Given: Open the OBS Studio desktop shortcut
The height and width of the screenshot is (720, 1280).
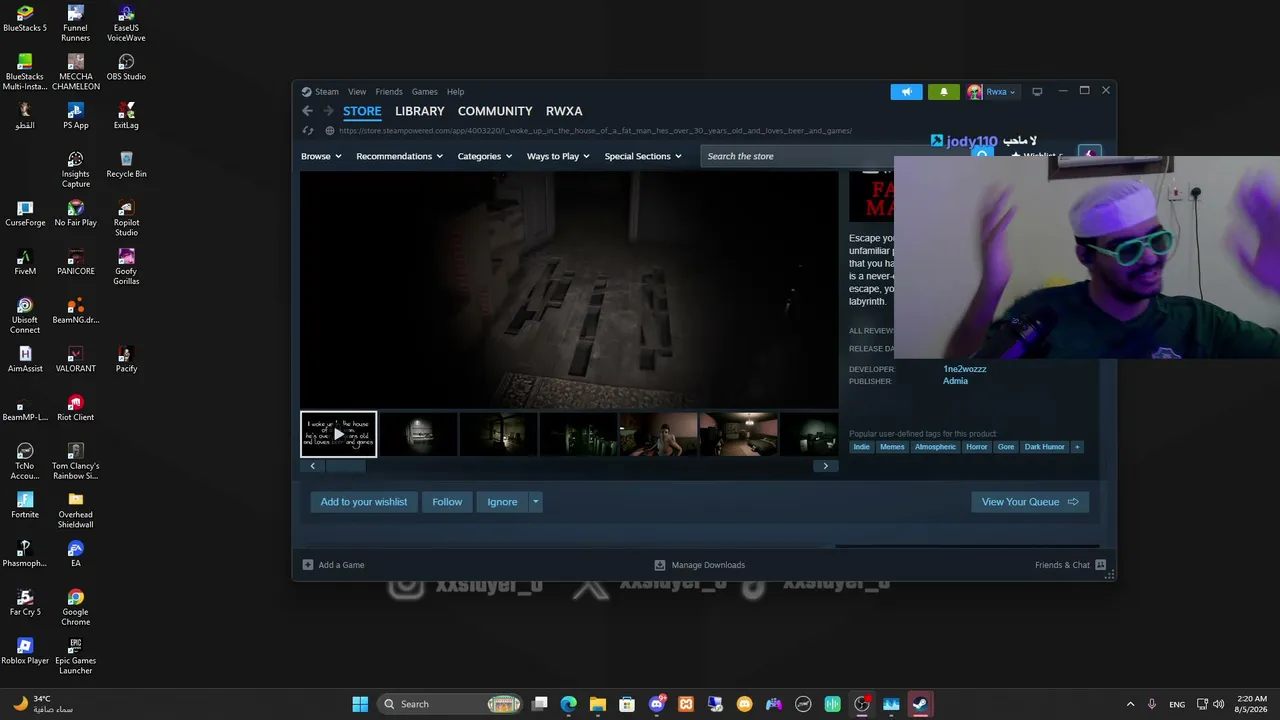Looking at the screenshot, I should [x=126, y=67].
